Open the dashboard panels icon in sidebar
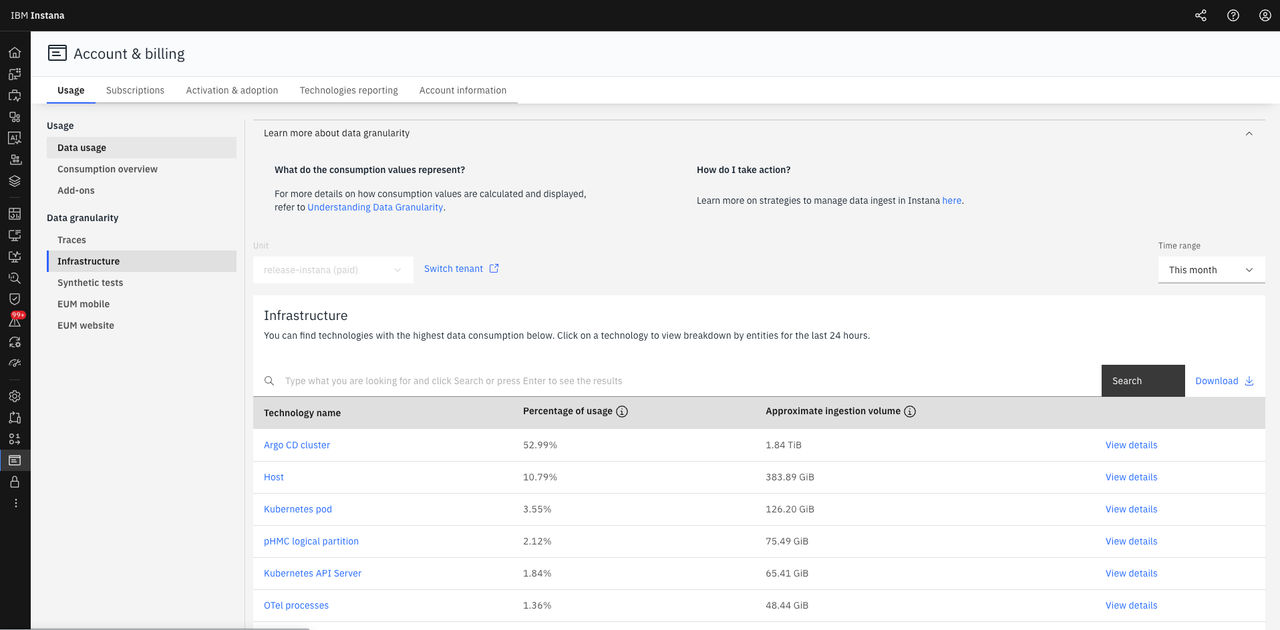This screenshot has width=1280, height=630. [14, 213]
